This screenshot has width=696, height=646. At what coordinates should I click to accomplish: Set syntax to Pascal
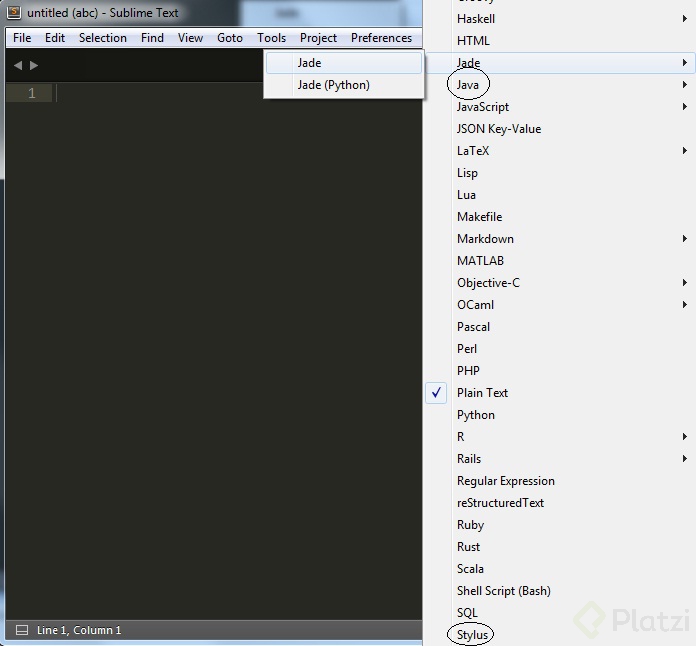coord(559,327)
